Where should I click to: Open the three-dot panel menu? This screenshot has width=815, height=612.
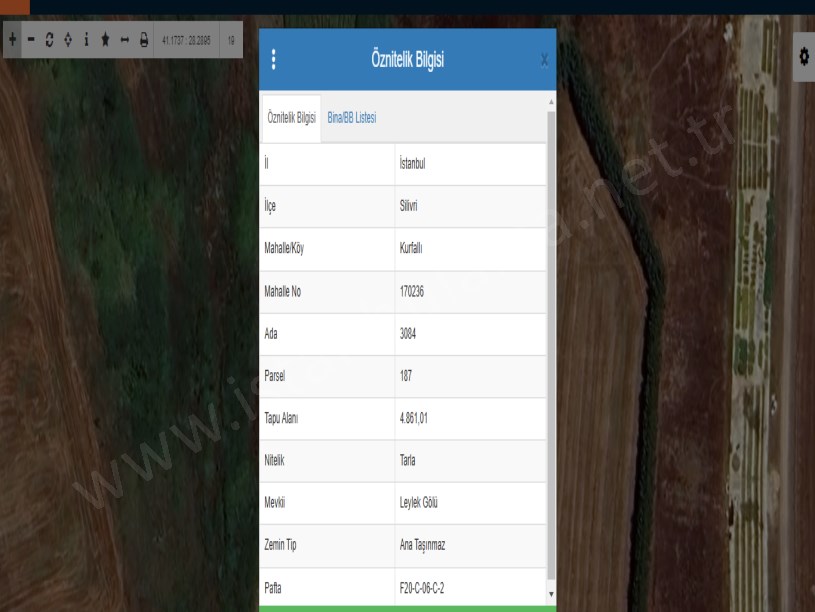pos(273,60)
